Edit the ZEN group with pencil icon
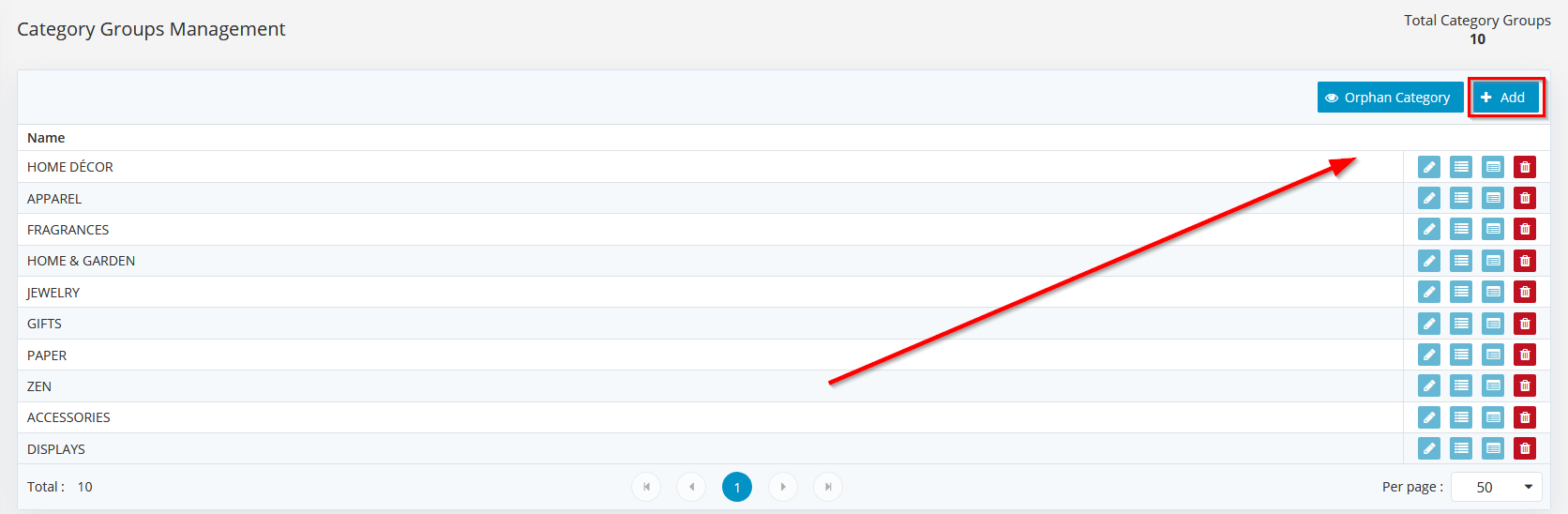This screenshot has width=1568, height=514. click(1429, 385)
